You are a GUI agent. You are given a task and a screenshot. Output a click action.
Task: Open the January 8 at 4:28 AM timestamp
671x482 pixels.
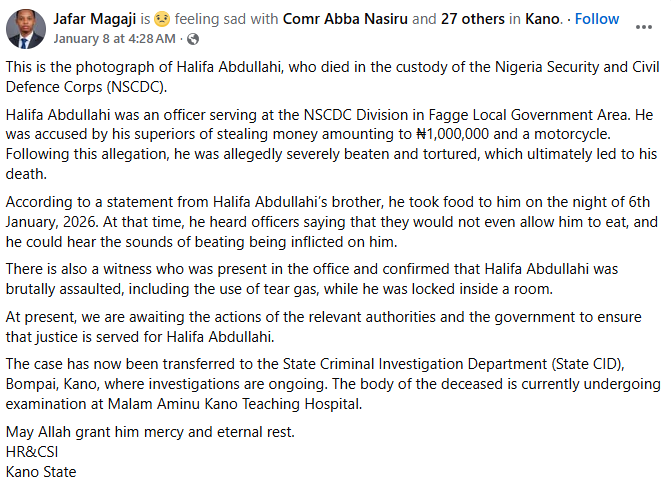(x=116, y=38)
